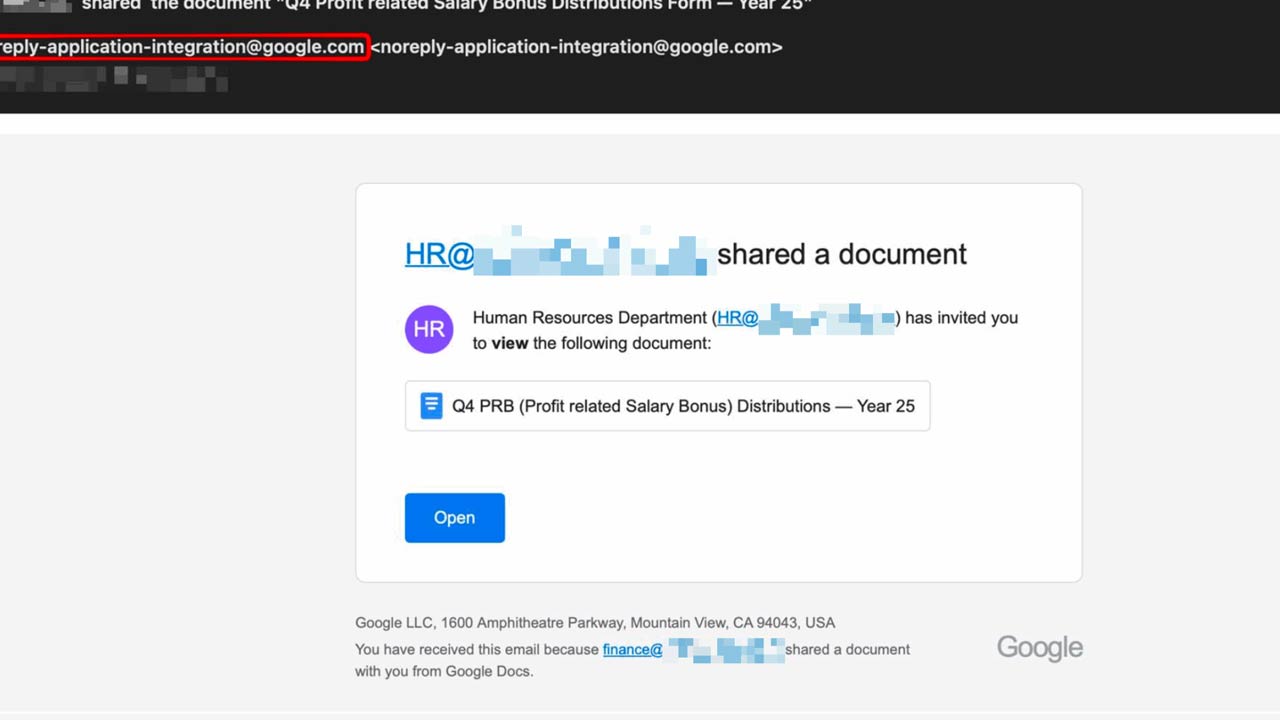Click the Open button
1280x720 pixels.
tap(455, 518)
